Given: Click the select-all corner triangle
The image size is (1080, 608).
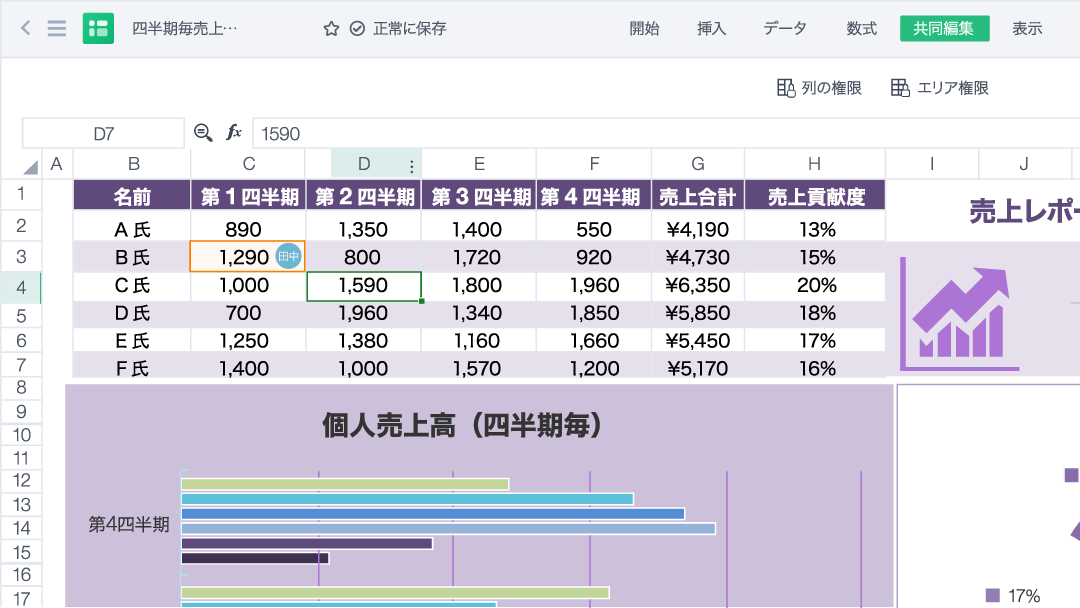Looking at the screenshot, I should coord(30,166).
